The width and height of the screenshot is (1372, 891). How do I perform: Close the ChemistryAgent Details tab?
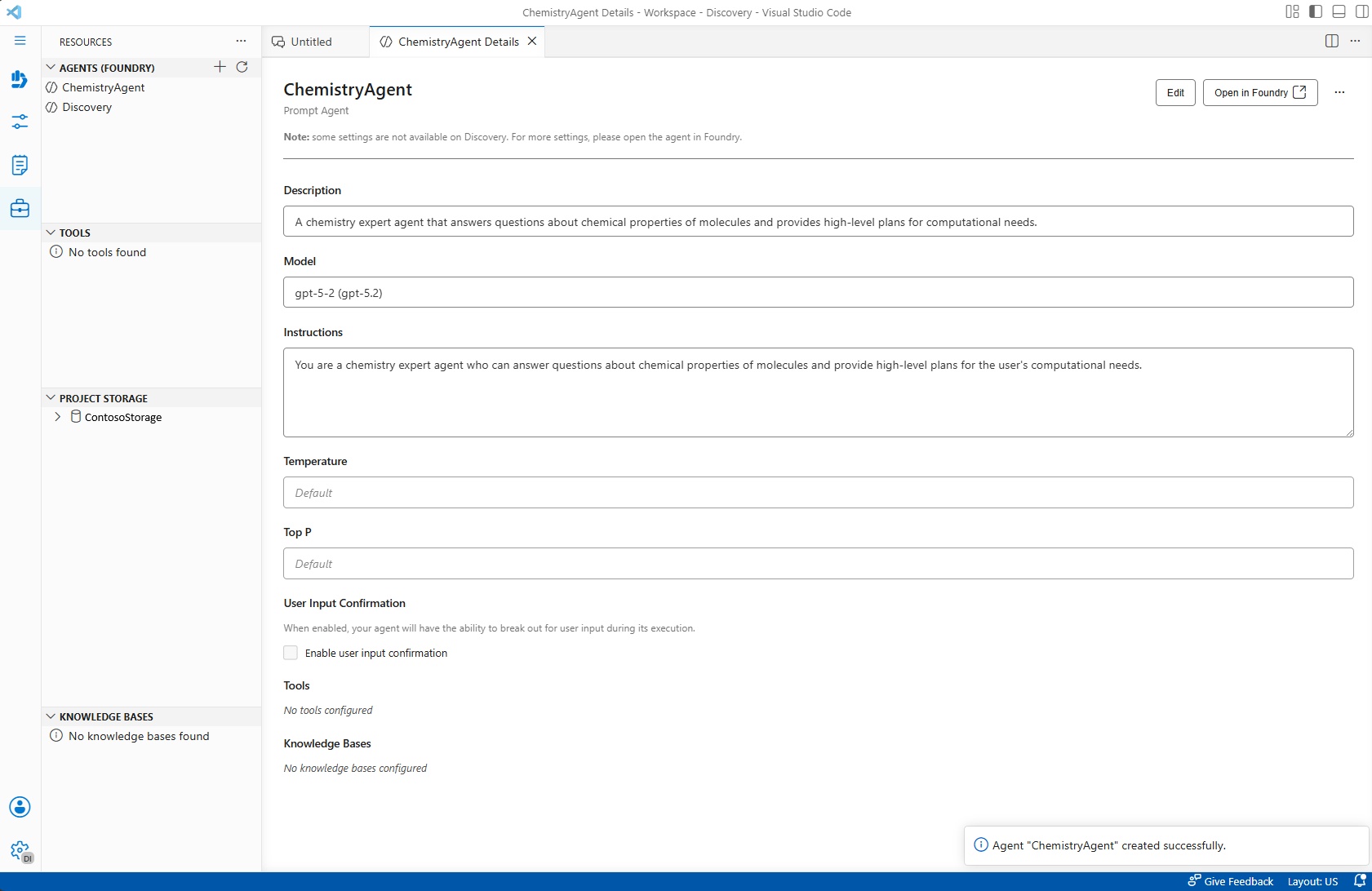tap(532, 41)
